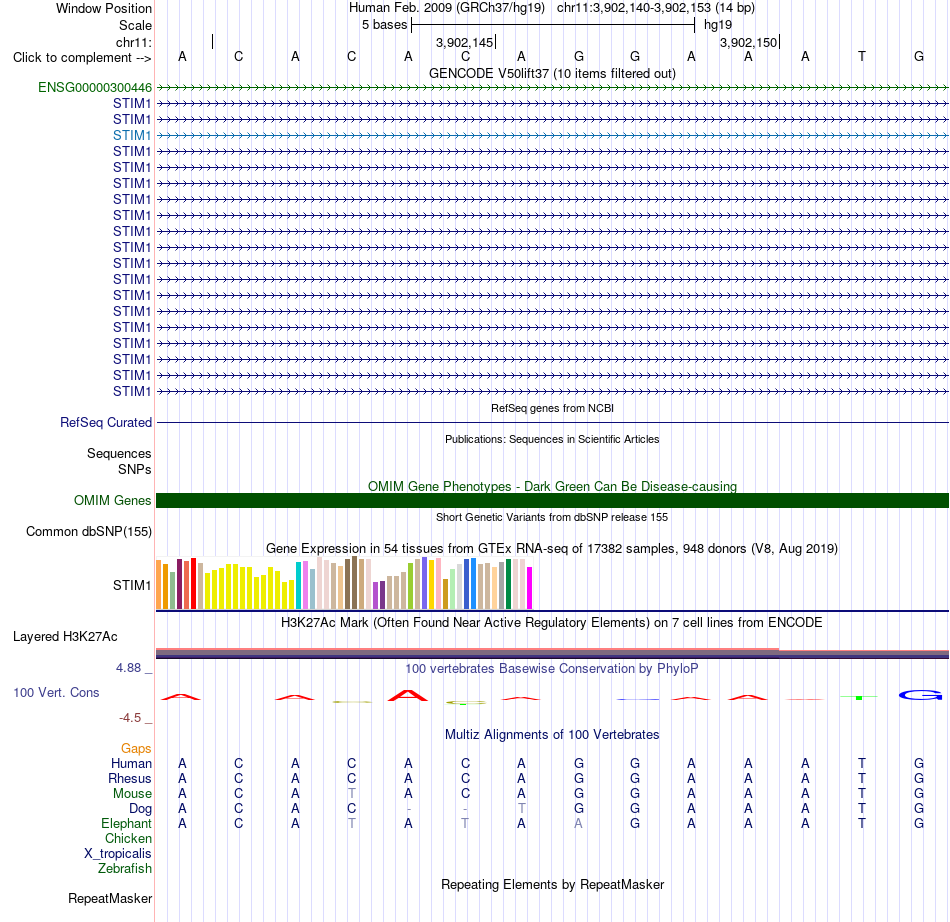
Task: Open the RefSeq Curated track label
Action: pyautogui.click(x=105, y=422)
